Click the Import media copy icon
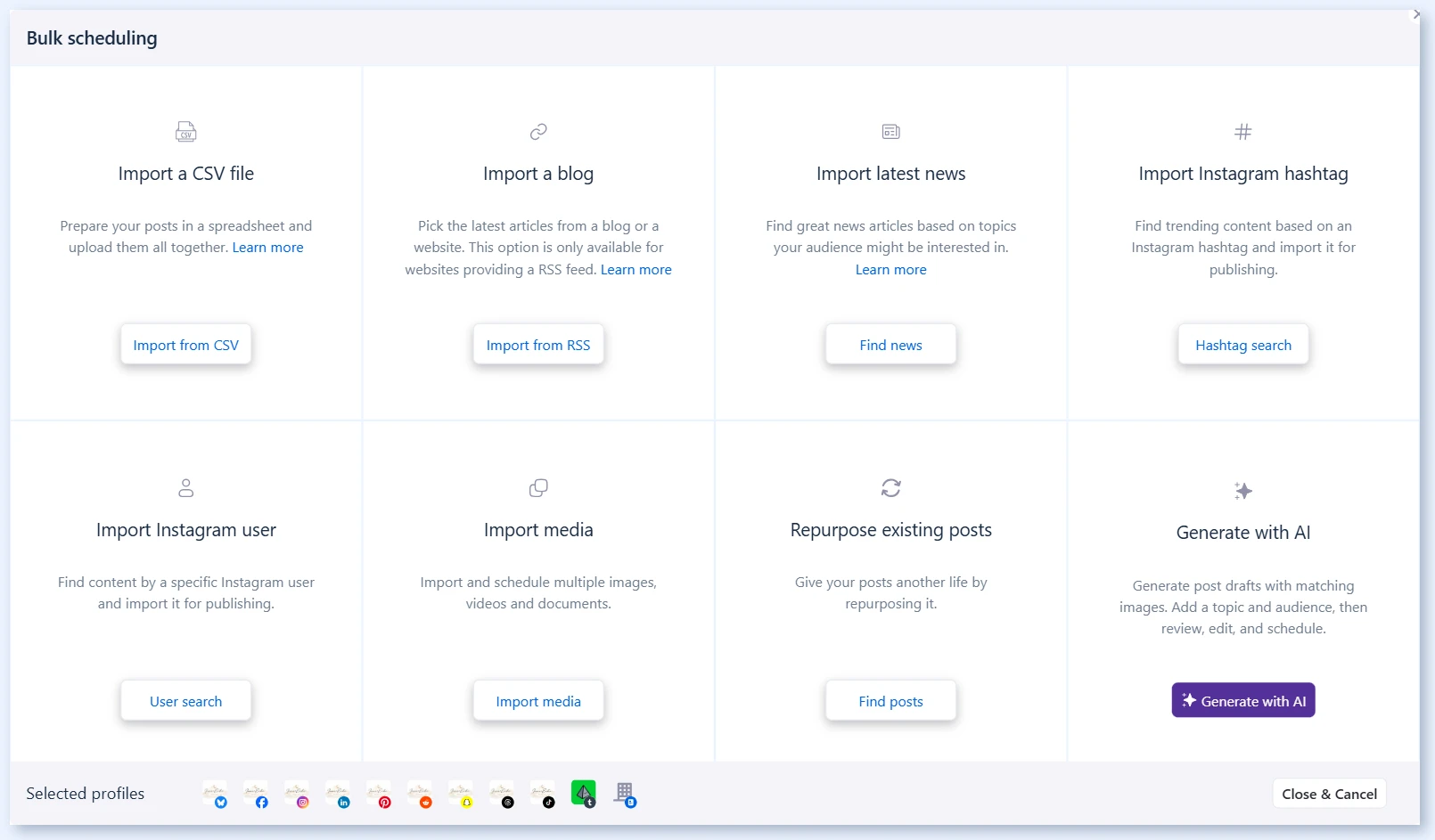The height and width of the screenshot is (840, 1435). 538,488
